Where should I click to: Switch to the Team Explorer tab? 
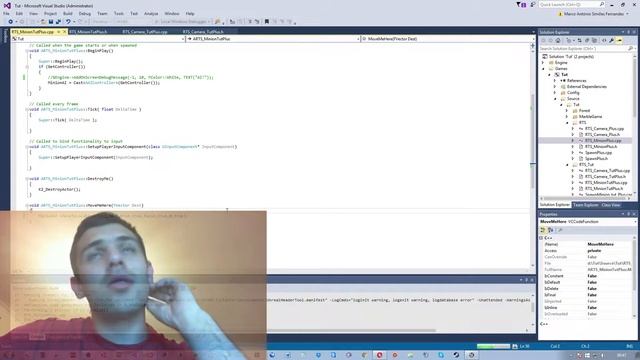586,205
